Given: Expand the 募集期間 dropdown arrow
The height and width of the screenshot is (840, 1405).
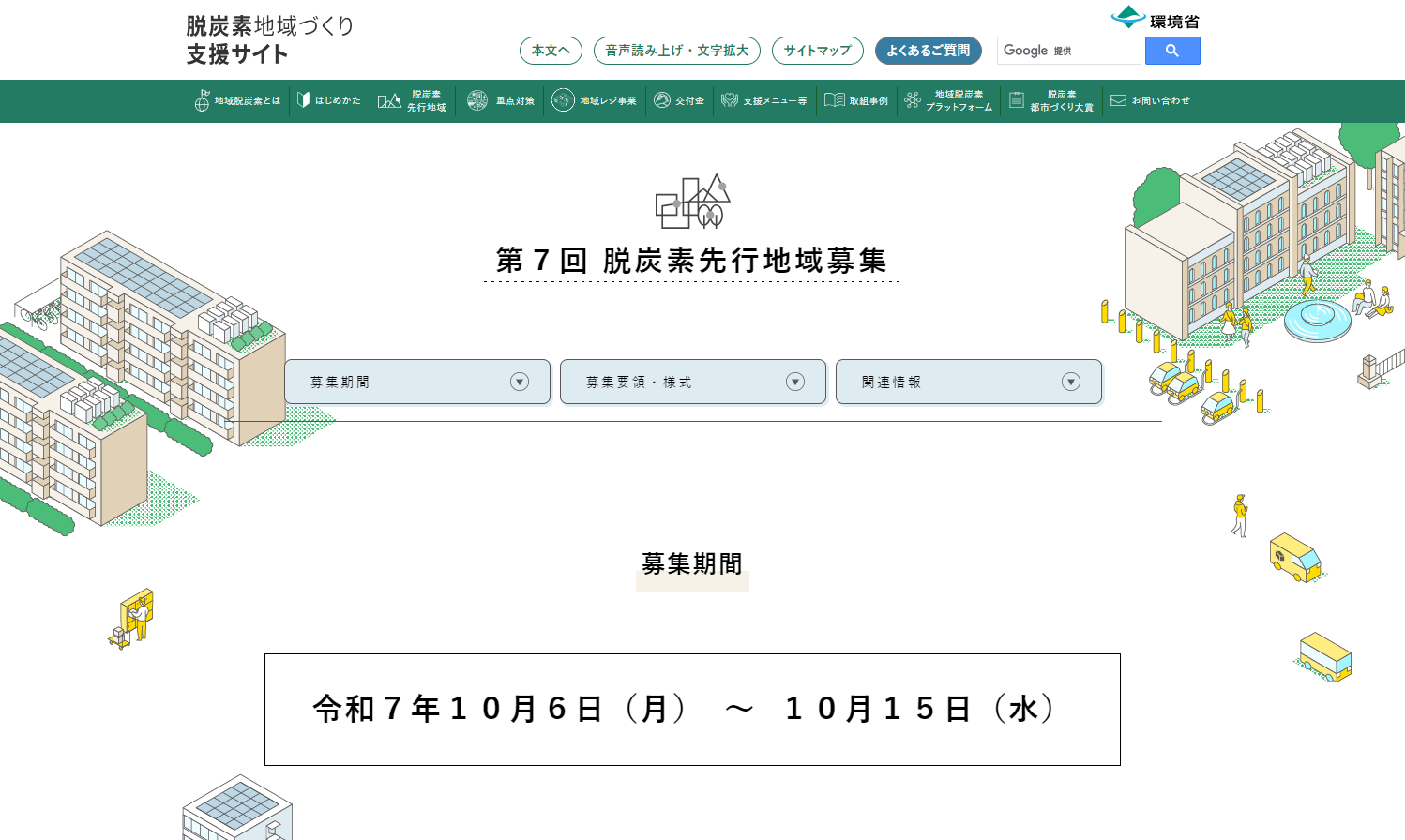Looking at the screenshot, I should [520, 382].
